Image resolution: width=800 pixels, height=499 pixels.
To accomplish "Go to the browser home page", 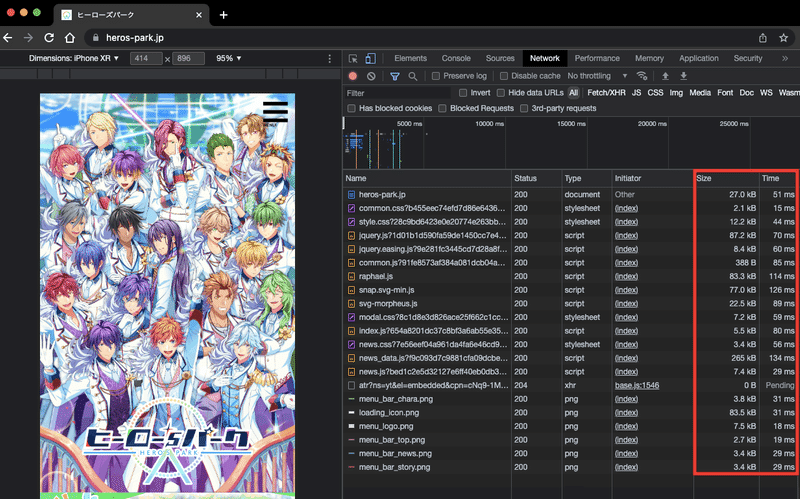I will pyautogui.click(x=70, y=38).
